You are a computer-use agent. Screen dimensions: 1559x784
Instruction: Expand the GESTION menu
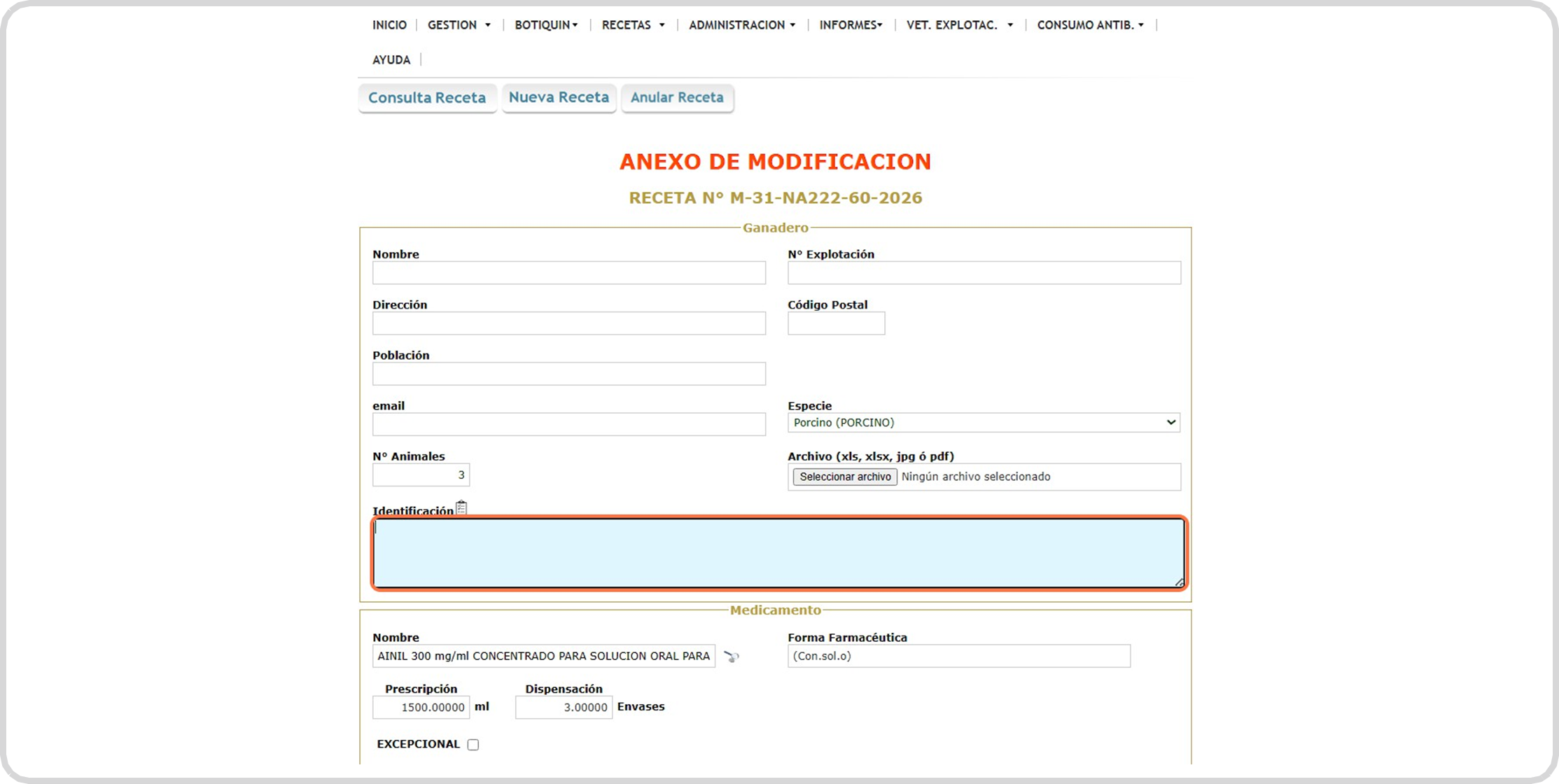click(459, 25)
